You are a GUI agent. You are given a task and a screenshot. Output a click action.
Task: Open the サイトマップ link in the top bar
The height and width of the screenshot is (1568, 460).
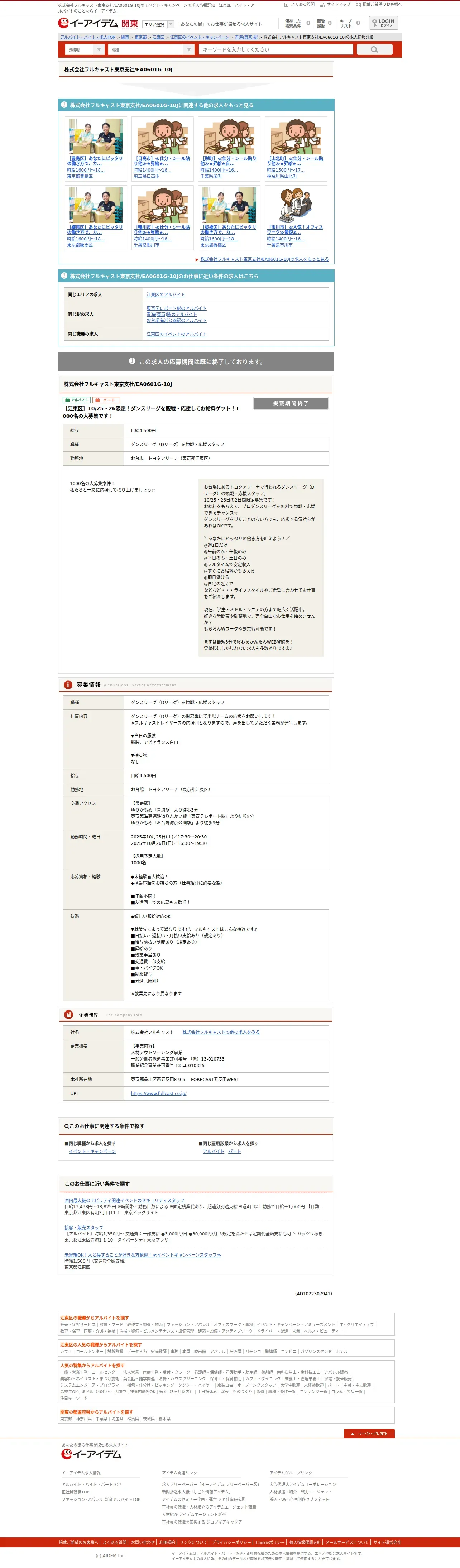pyautogui.click(x=338, y=4)
